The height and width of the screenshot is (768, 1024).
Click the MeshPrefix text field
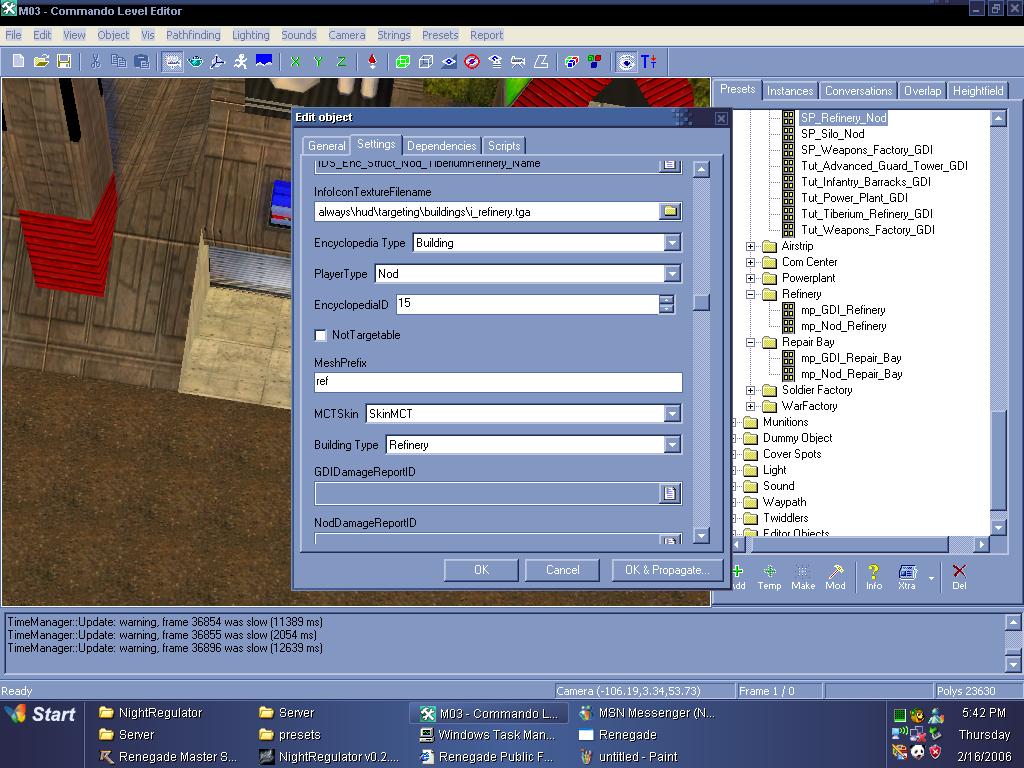pyautogui.click(x=498, y=382)
